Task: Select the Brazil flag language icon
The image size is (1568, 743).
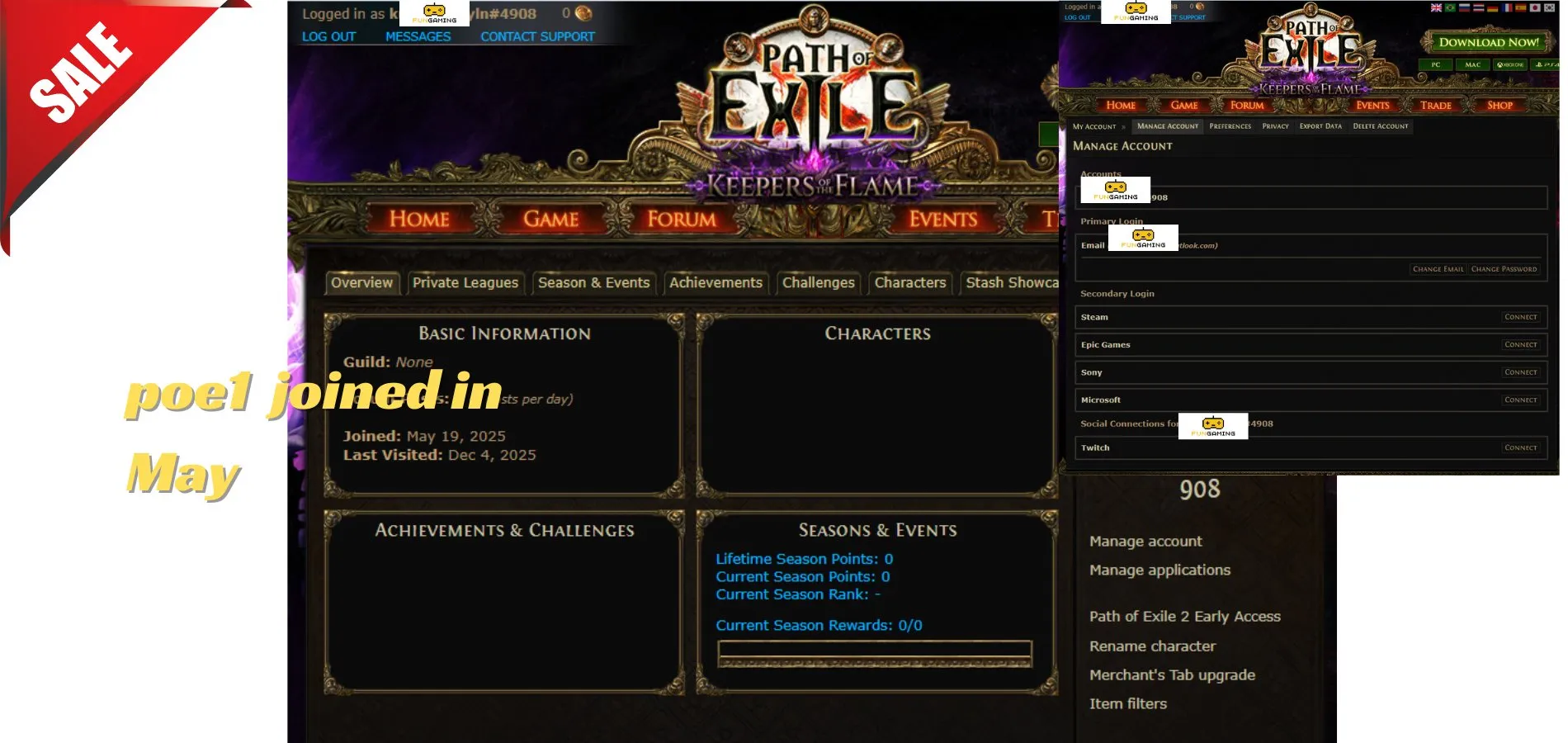Action: coord(1450,7)
